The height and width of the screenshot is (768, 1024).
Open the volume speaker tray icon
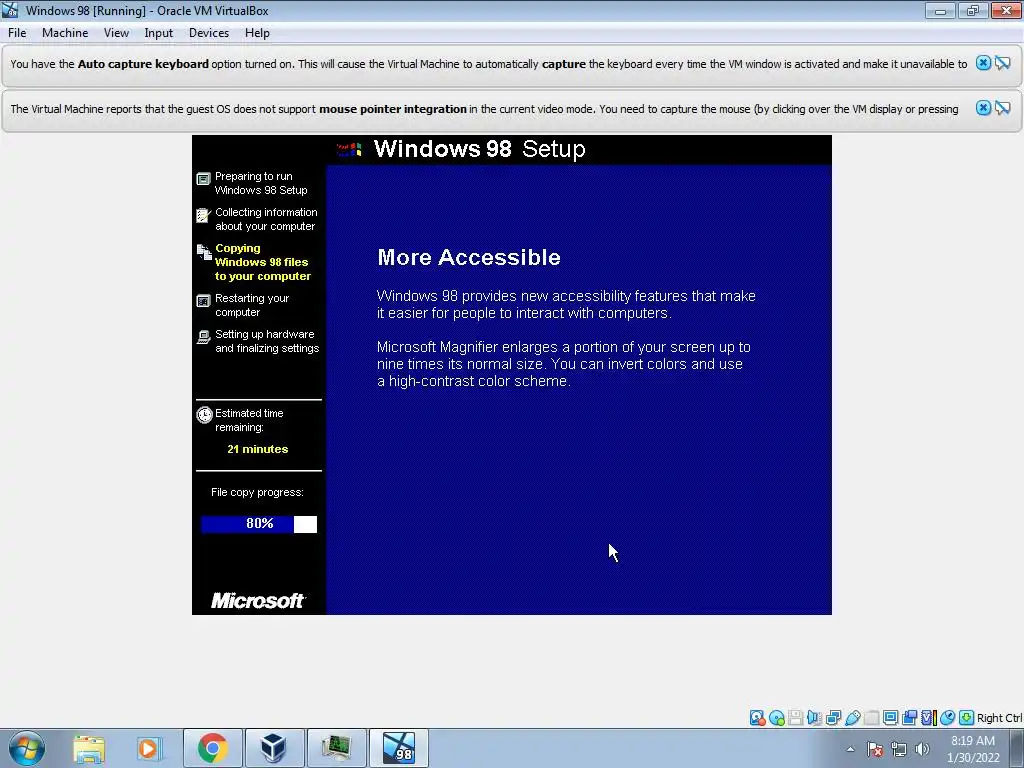(x=922, y=749)
